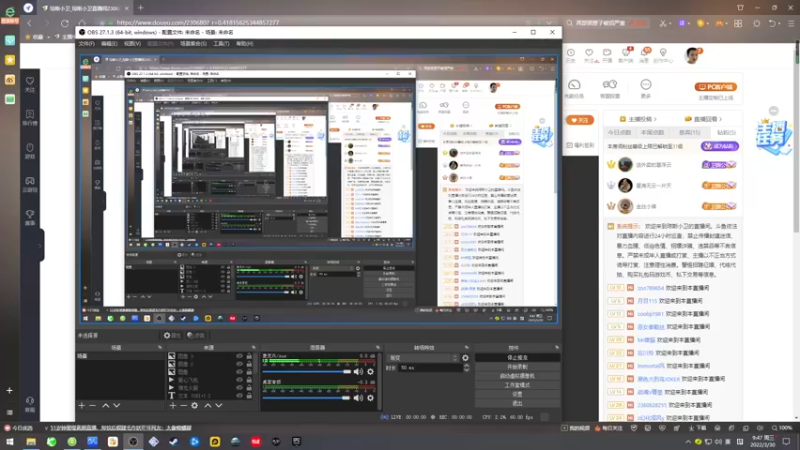Image resolution: width=800 pixels, height=450 pixels.
Task: Pop out the Controls dock panel
Action: point(557,347)
